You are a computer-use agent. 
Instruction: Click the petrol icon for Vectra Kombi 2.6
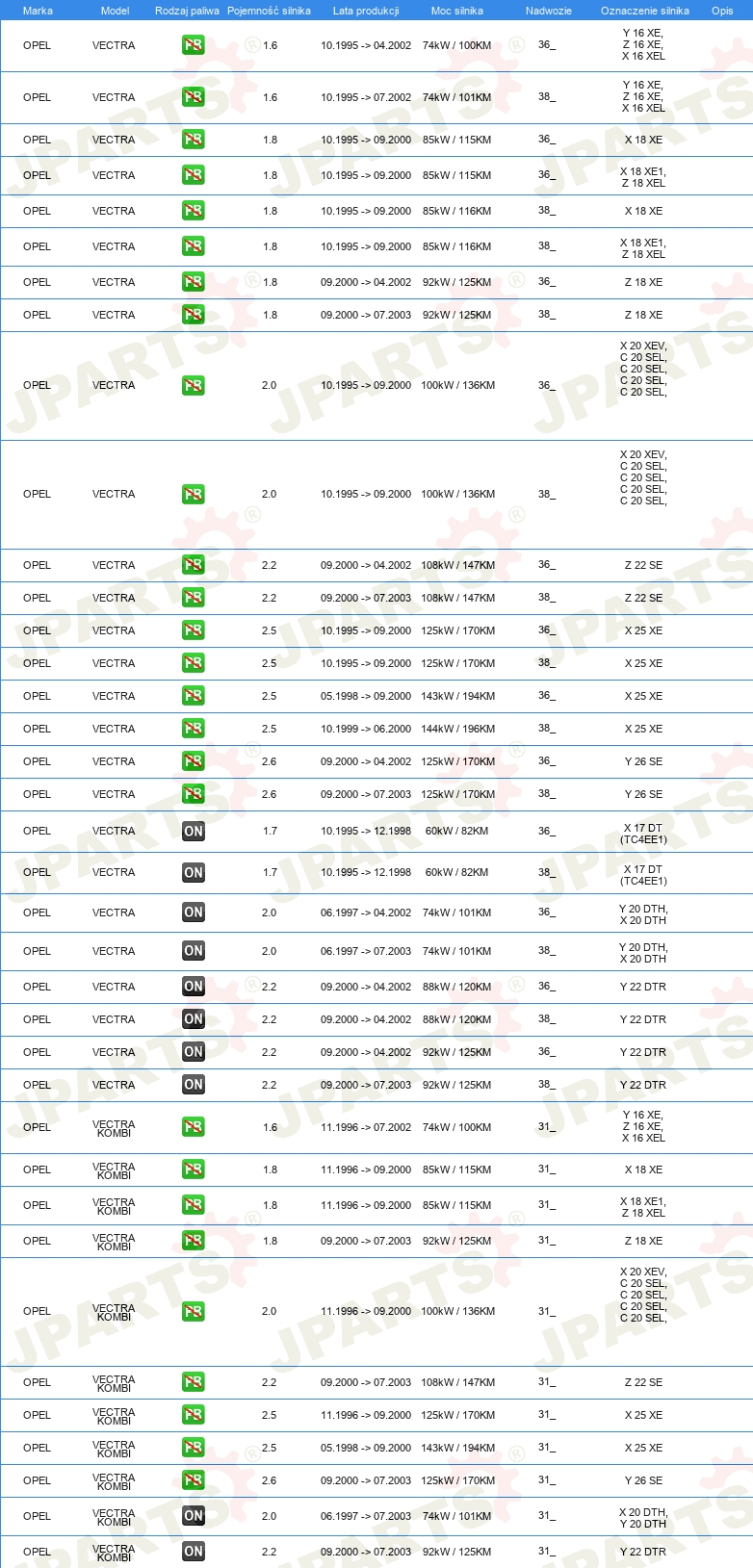(194, 1480)
